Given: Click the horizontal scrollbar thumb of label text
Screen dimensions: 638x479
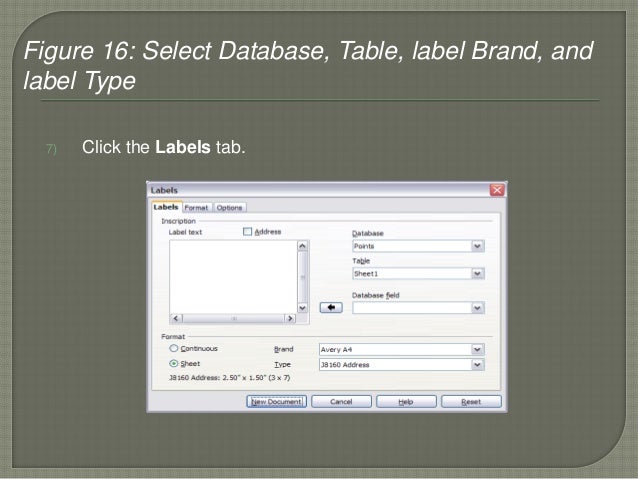Looking at the screenshot, I should point(234,318).
